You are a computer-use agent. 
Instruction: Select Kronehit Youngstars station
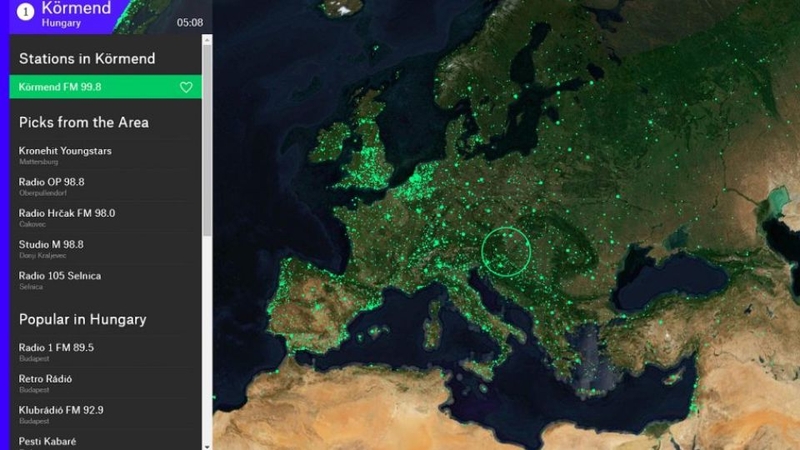pyautogui.click(x=106, y=155)
